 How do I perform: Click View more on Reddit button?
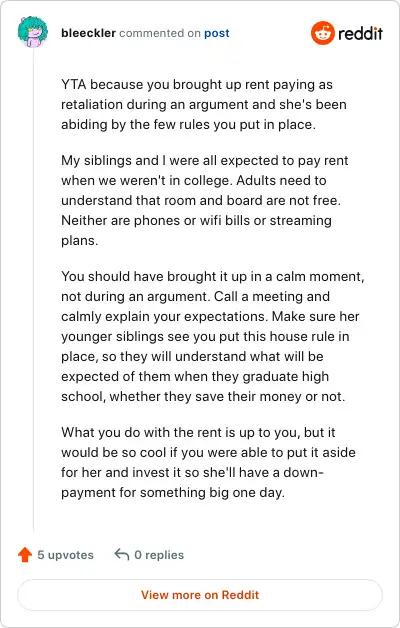pyautogui.click(x=200, y=595)
